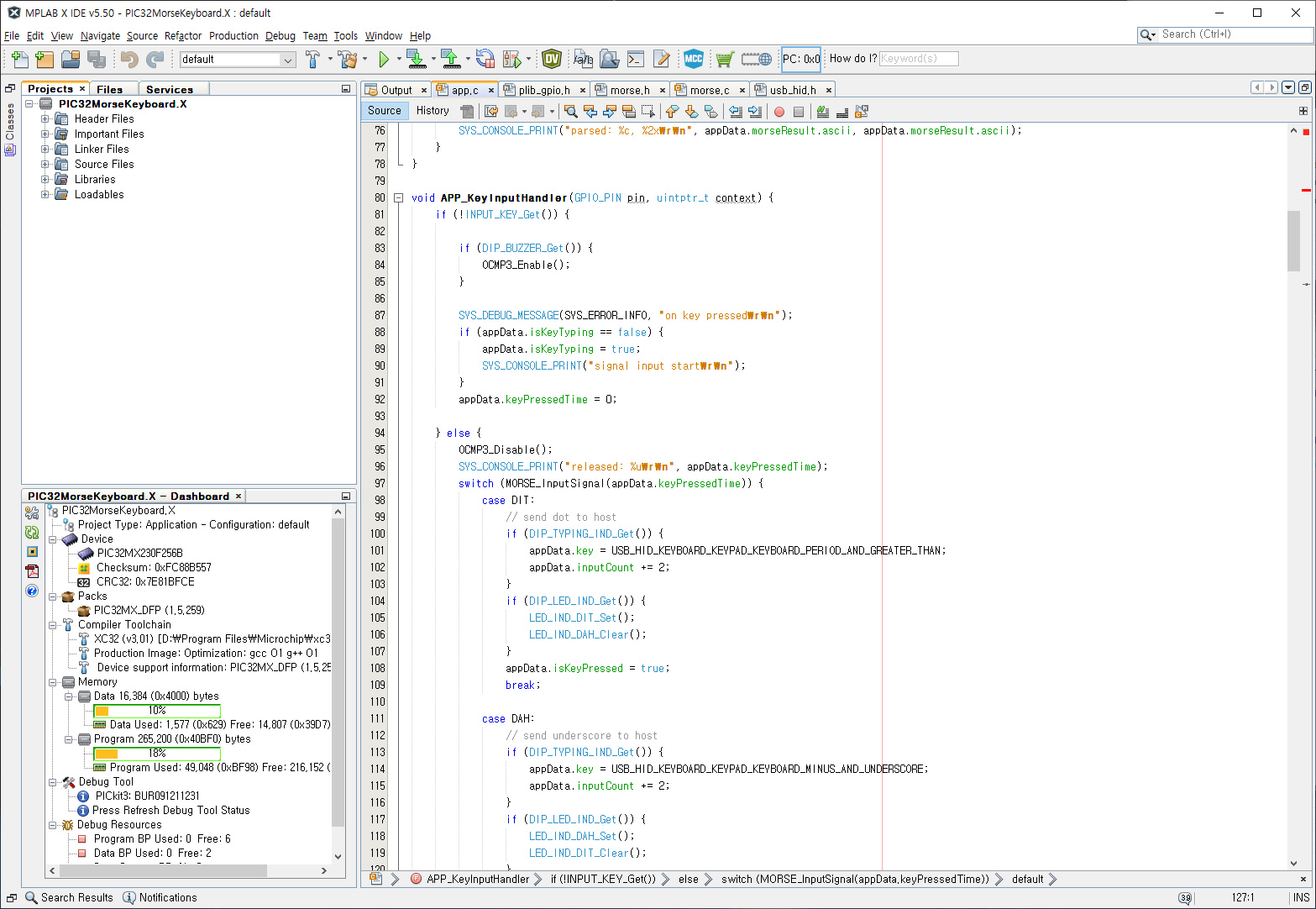Image resolution: width=1316 pixels, height=909 pixels.
Task: Click the Hold in Reset icon
Action: coord(485,59)
